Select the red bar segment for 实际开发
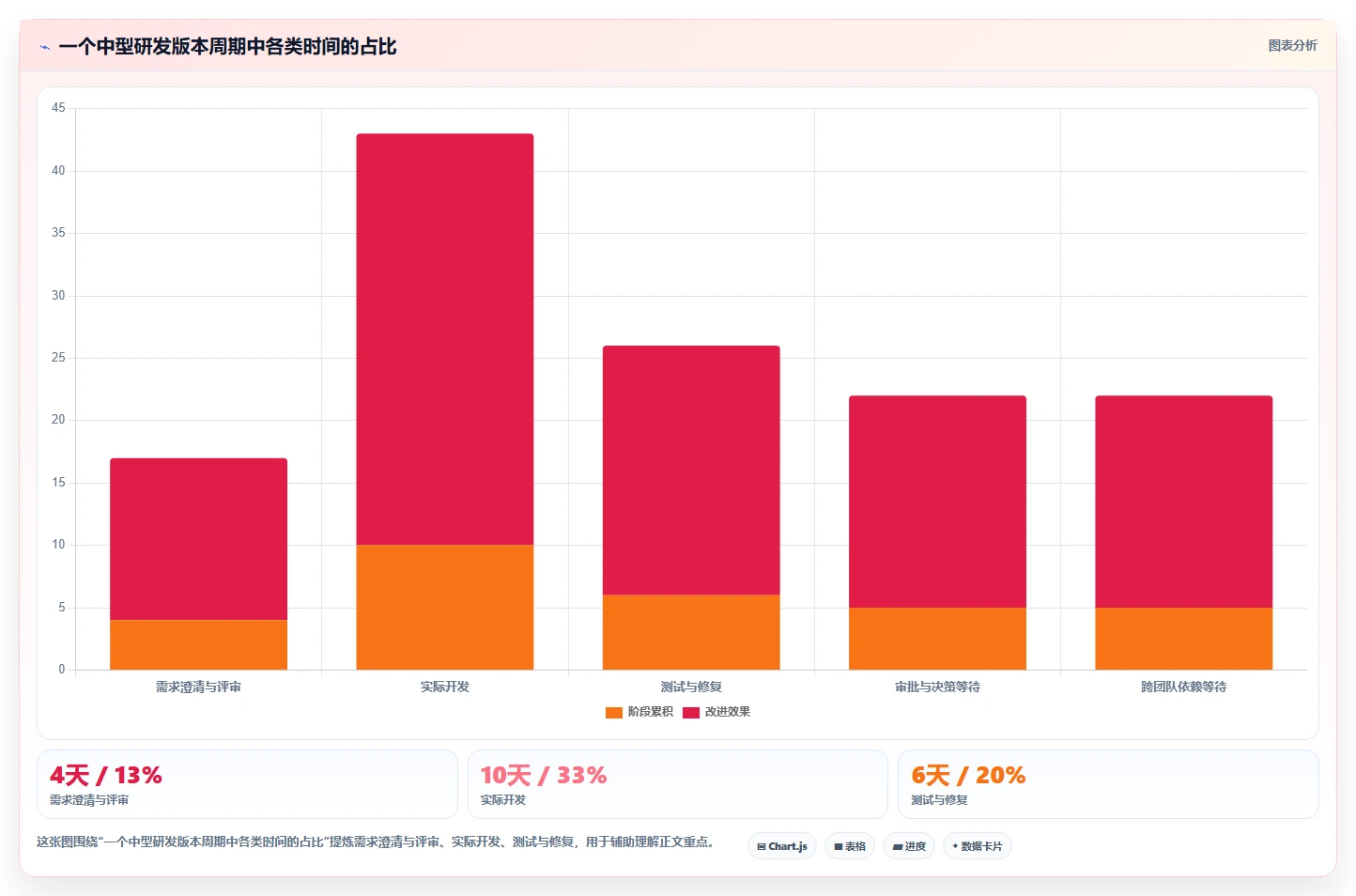1356x896 pixels. point(445,339)
